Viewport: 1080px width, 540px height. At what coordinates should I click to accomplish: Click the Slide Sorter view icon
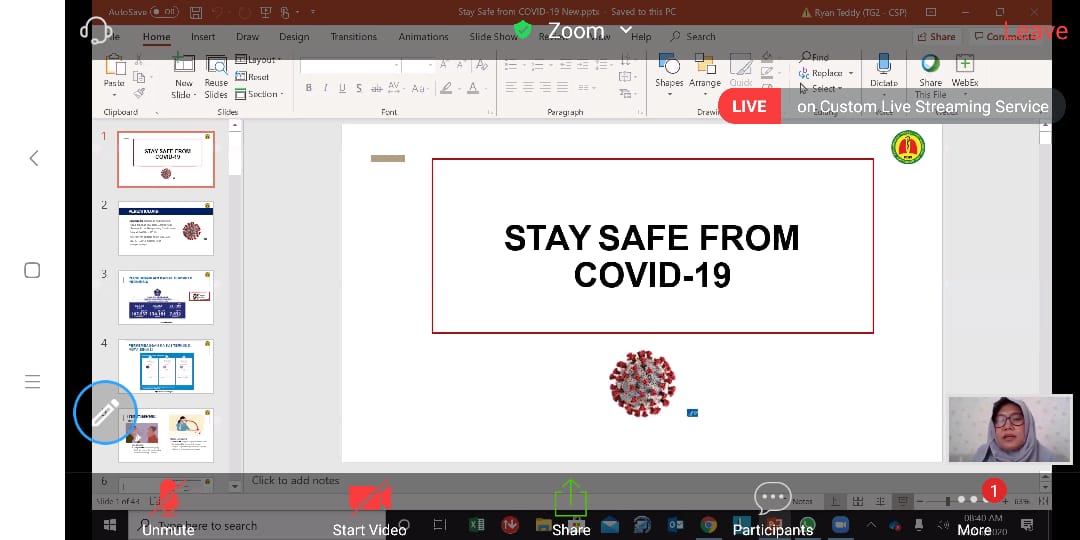858,501
